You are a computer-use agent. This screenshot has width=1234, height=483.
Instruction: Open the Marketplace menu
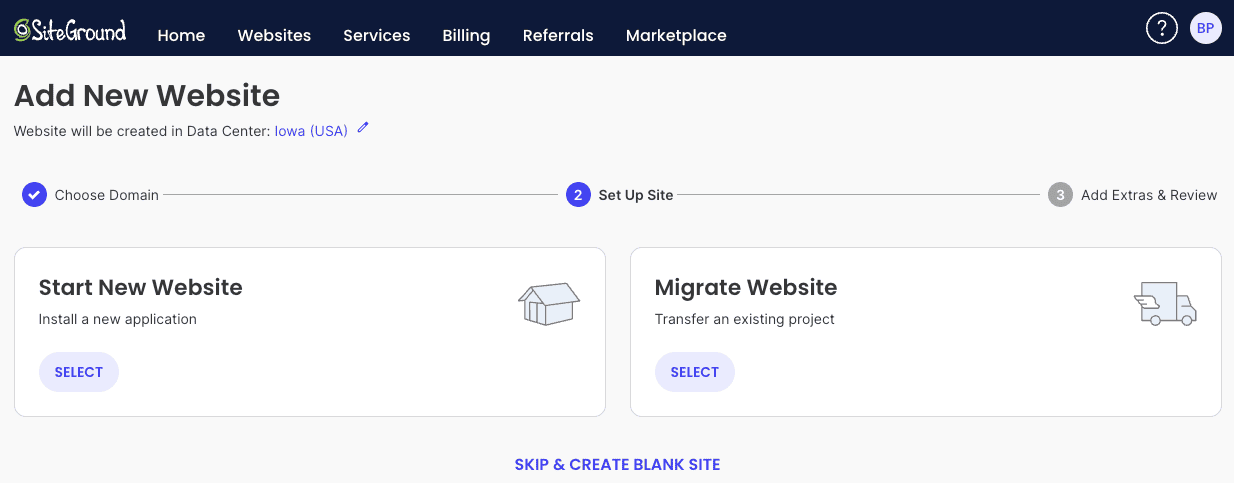(676, 35)
